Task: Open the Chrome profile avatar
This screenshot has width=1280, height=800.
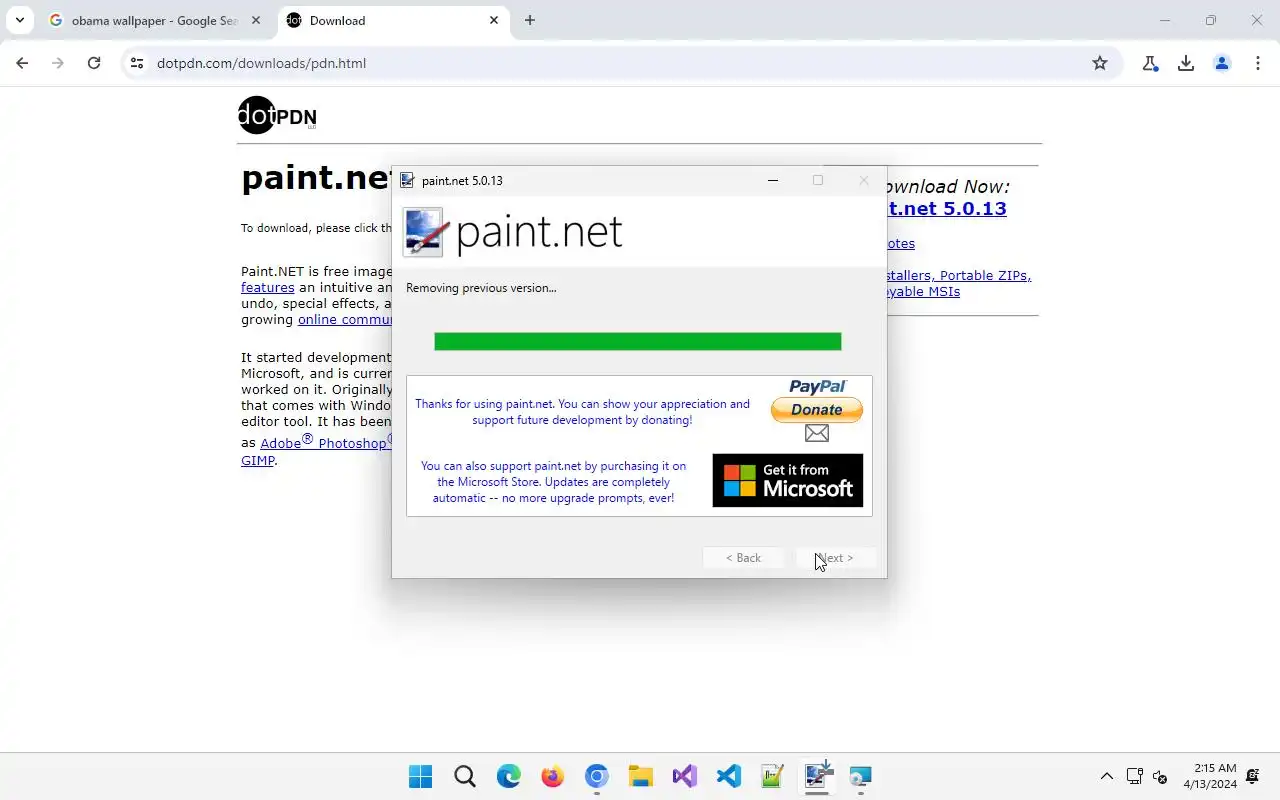Action: click(1222, 63)
